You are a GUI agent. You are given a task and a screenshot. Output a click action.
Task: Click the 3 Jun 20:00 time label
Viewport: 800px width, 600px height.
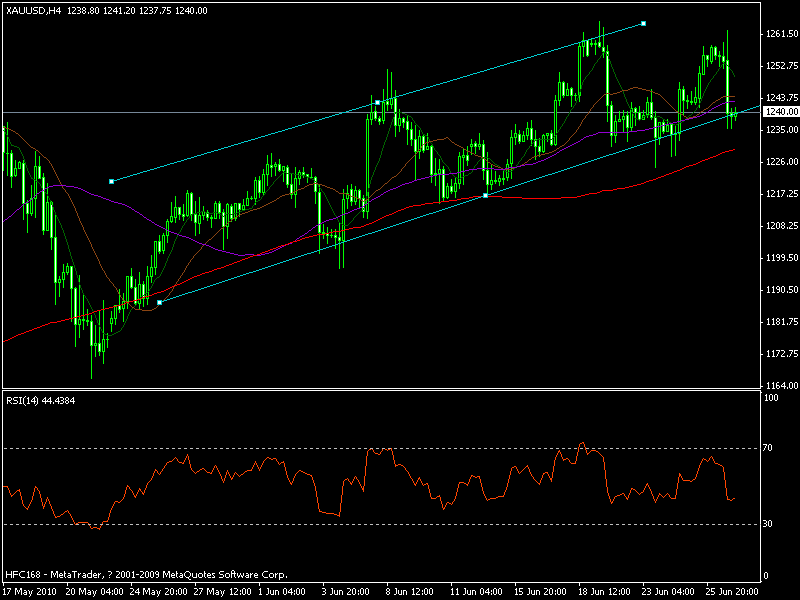coord(345,592)
